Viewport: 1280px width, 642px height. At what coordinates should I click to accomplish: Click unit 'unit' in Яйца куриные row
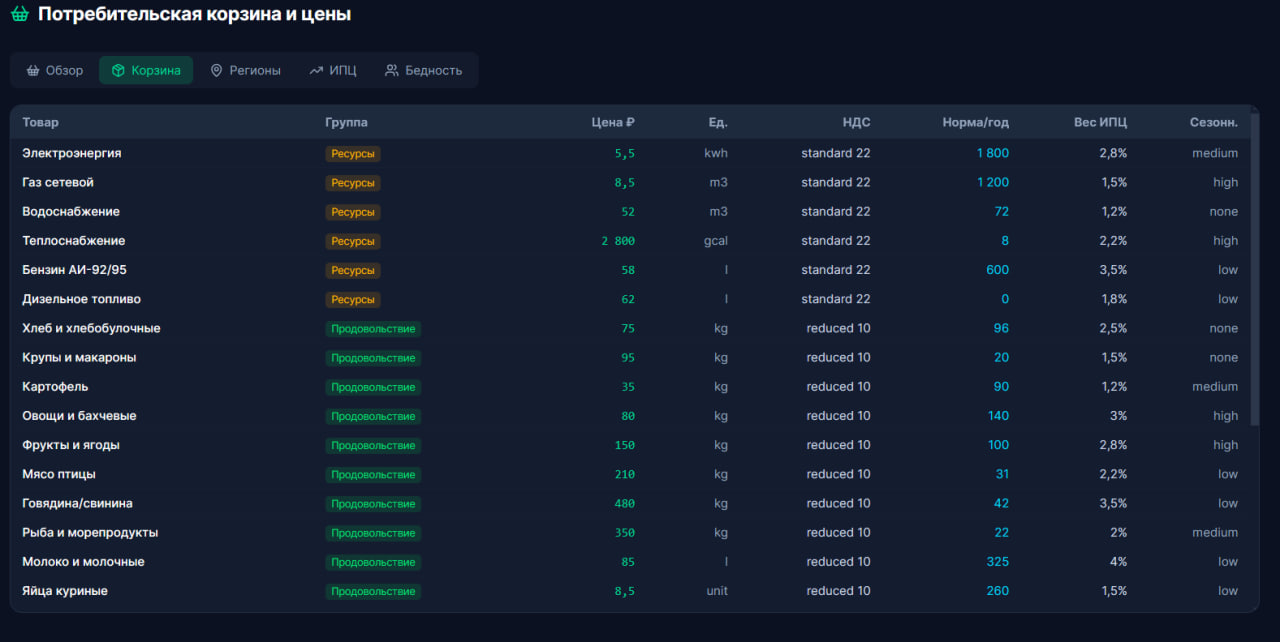717,591
